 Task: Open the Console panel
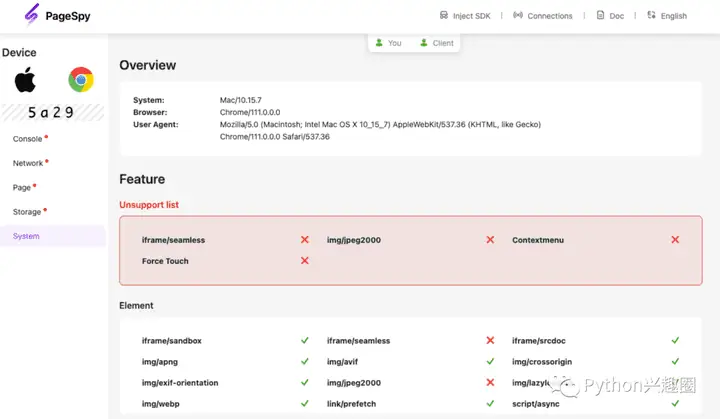pyautogui.click(x=28, y=139)
